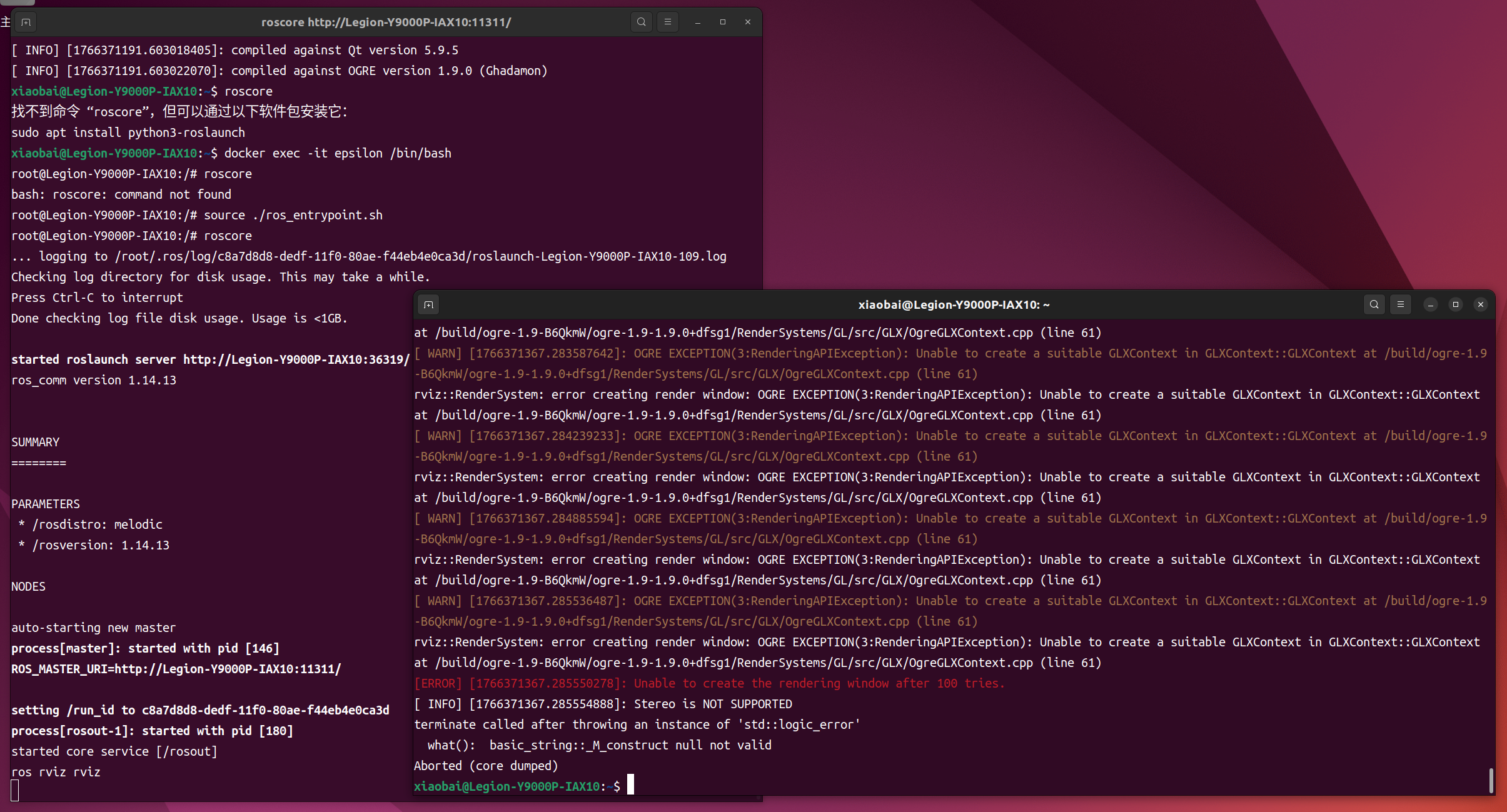Open hamburger menu of the roscore terminal
This screenshot has width=1507, height=812.
(667, 22)
